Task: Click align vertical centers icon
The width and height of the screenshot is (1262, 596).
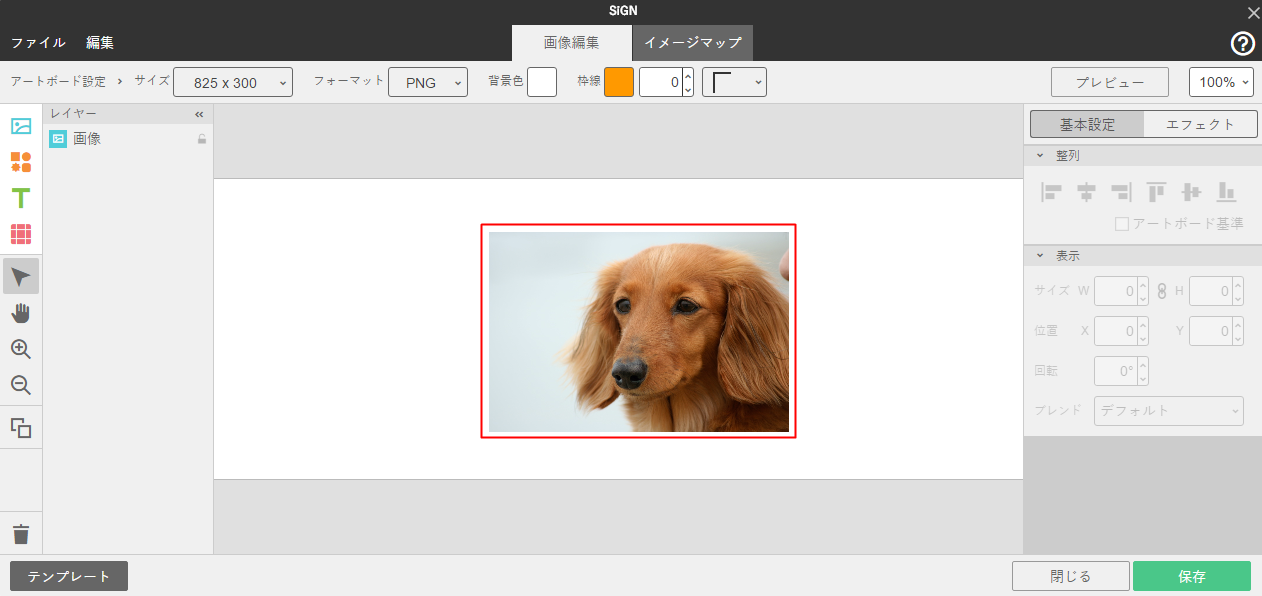Action: point(1191,191)
